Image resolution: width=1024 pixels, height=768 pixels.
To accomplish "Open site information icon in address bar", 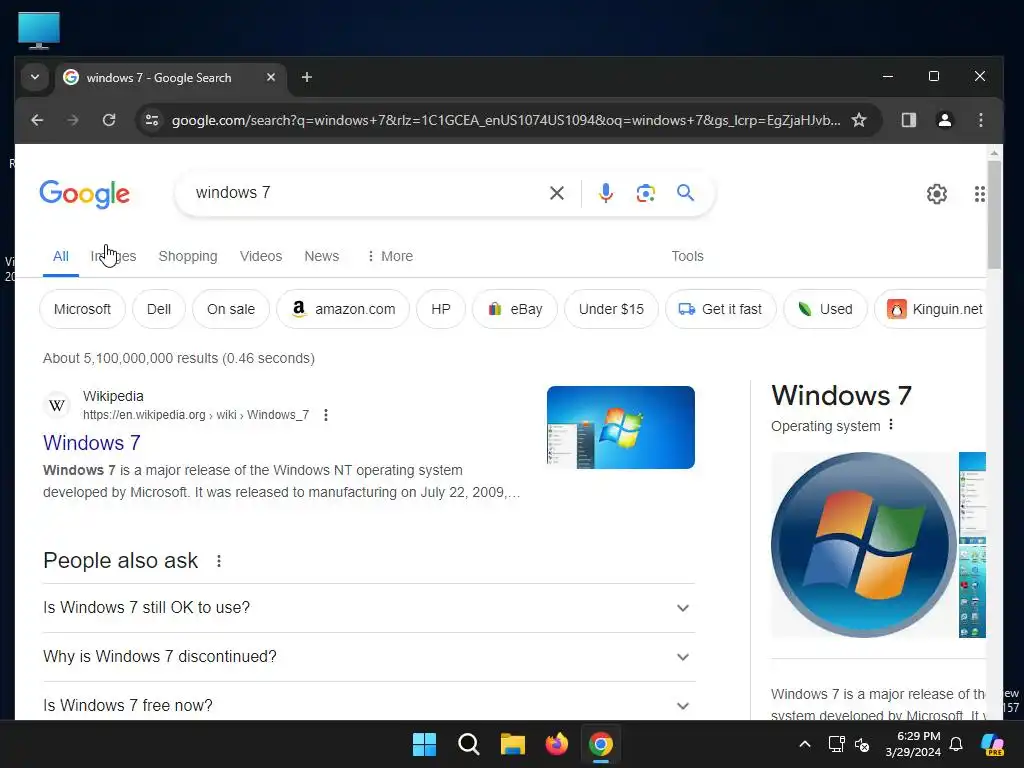I will (152, 120).
